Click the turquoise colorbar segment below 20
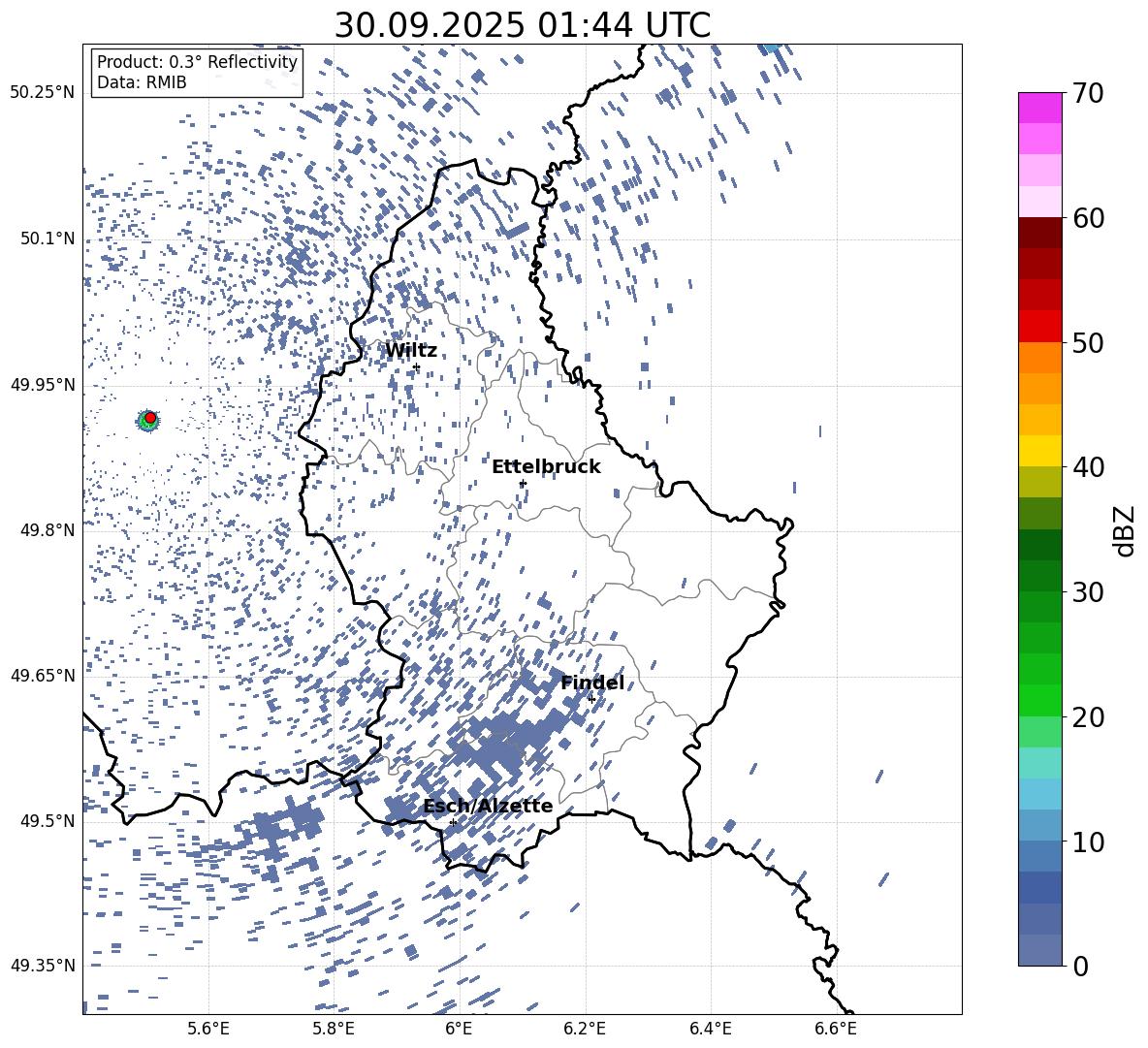1148x1048 pixels. point(1040,763)
